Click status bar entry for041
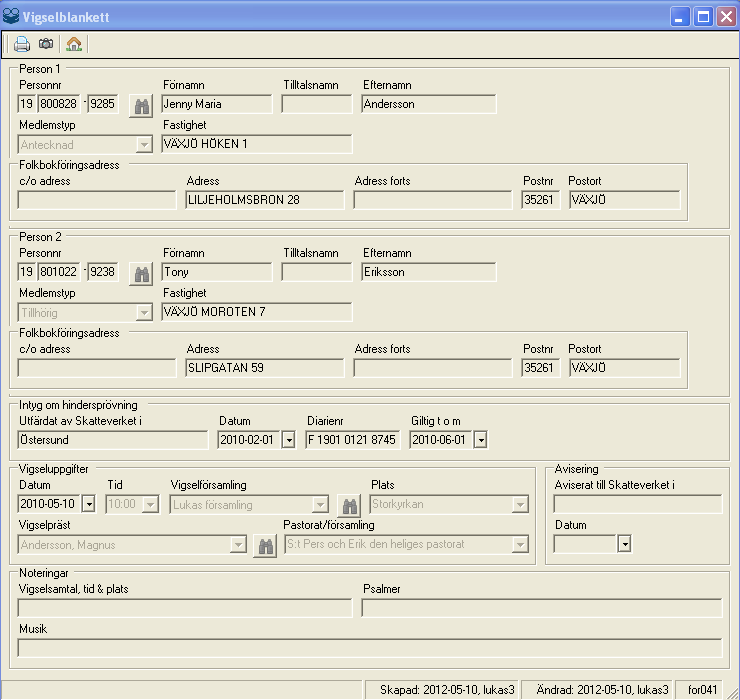The image size is (740, 700). (702, 690)
